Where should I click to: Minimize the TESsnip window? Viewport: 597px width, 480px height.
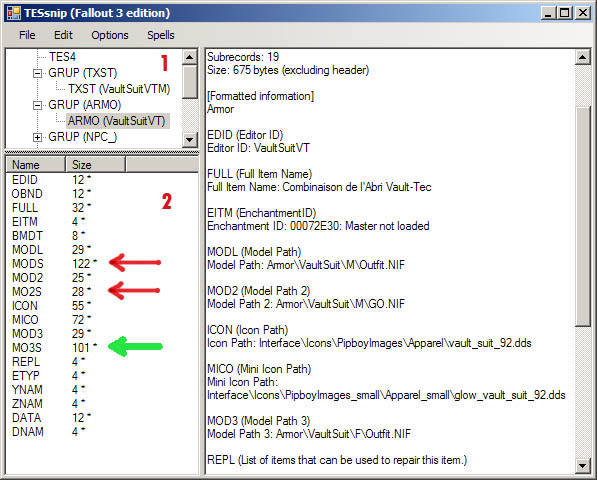[548, 13]
